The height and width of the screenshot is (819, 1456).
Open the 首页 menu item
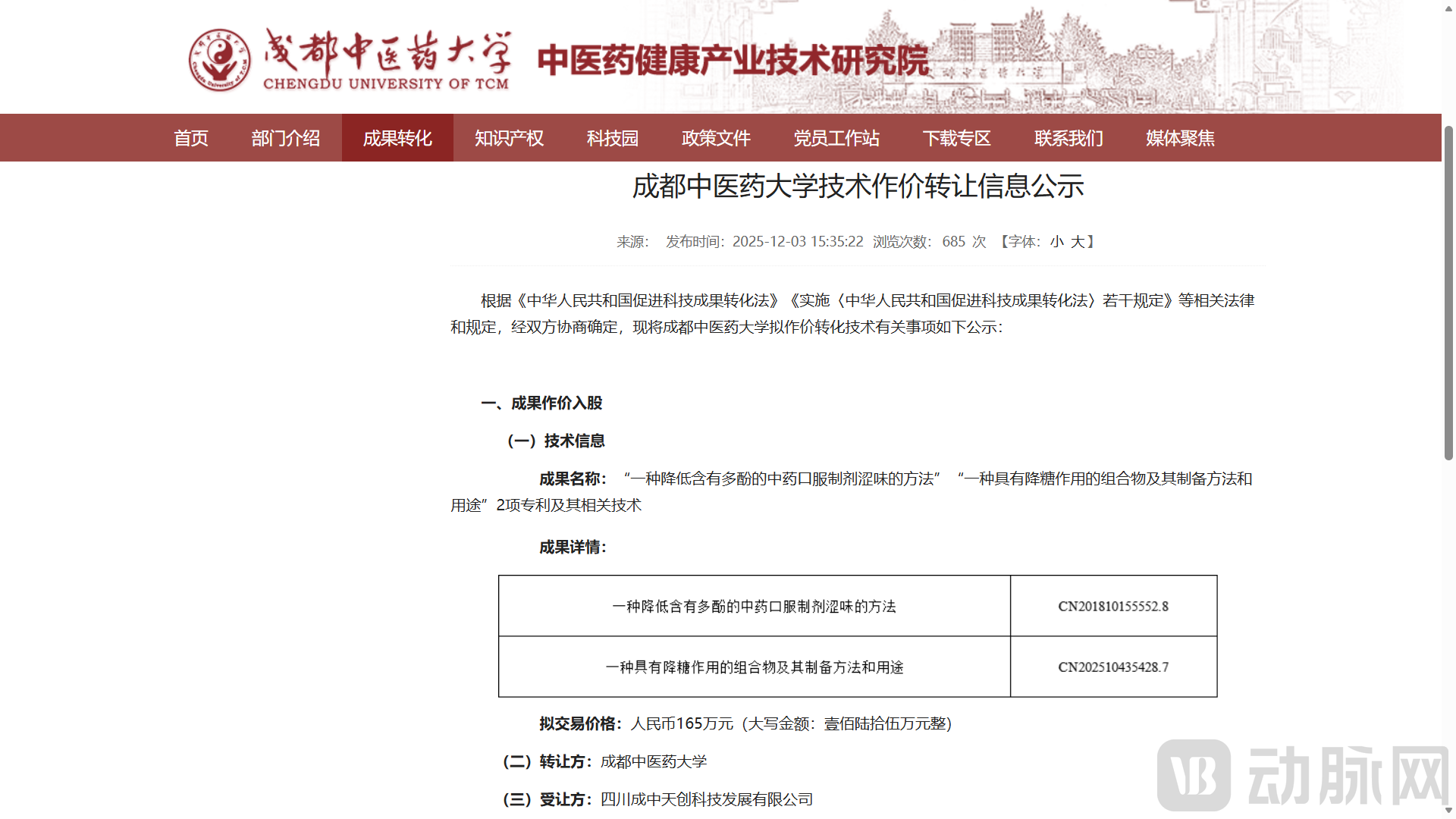point(190,138)
